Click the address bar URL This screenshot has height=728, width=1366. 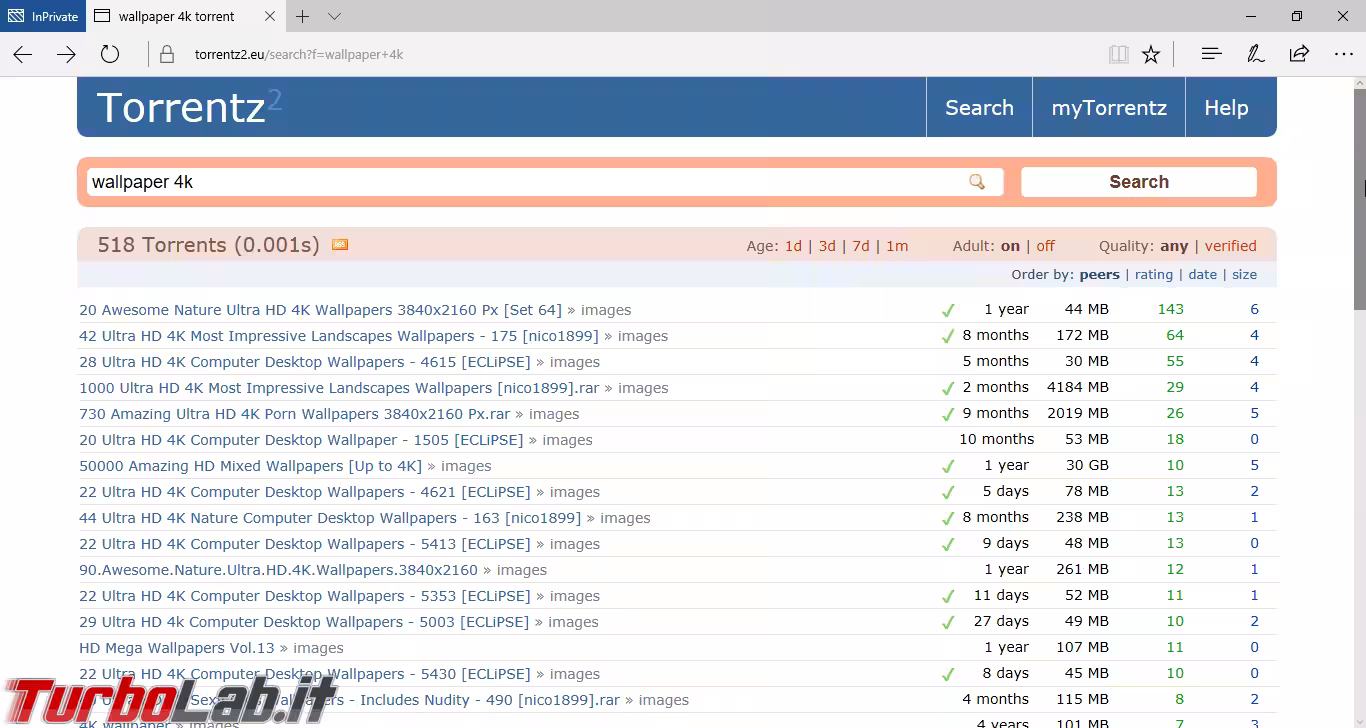(299, 54)
